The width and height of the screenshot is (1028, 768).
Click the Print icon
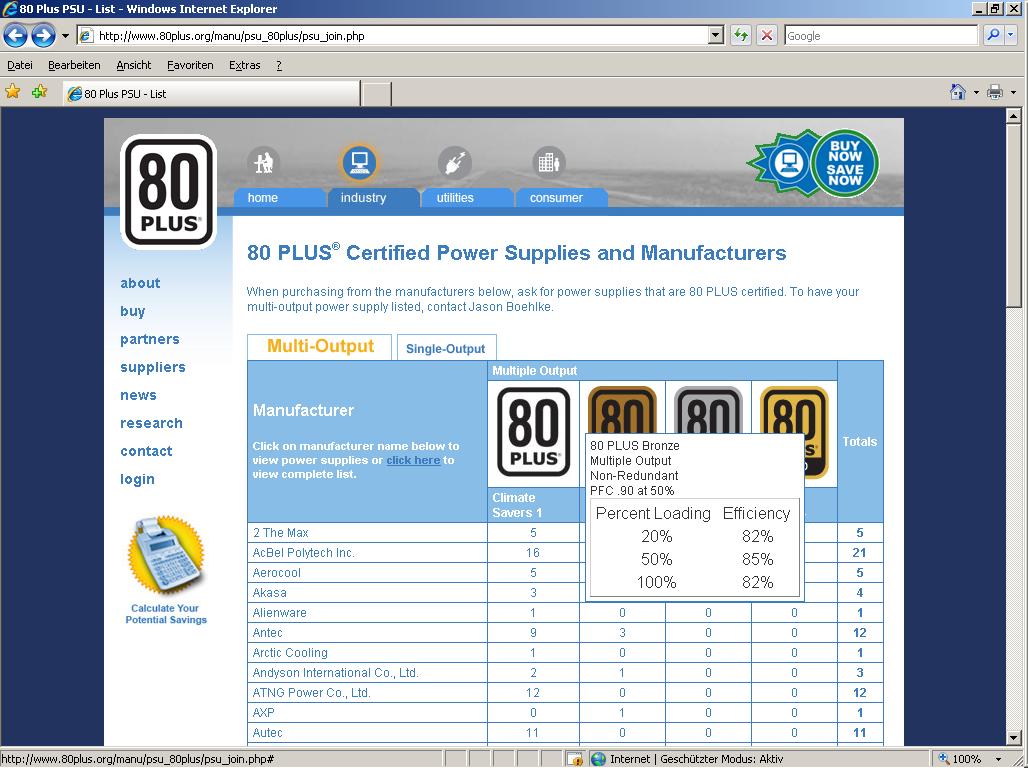tap(995, 92)
